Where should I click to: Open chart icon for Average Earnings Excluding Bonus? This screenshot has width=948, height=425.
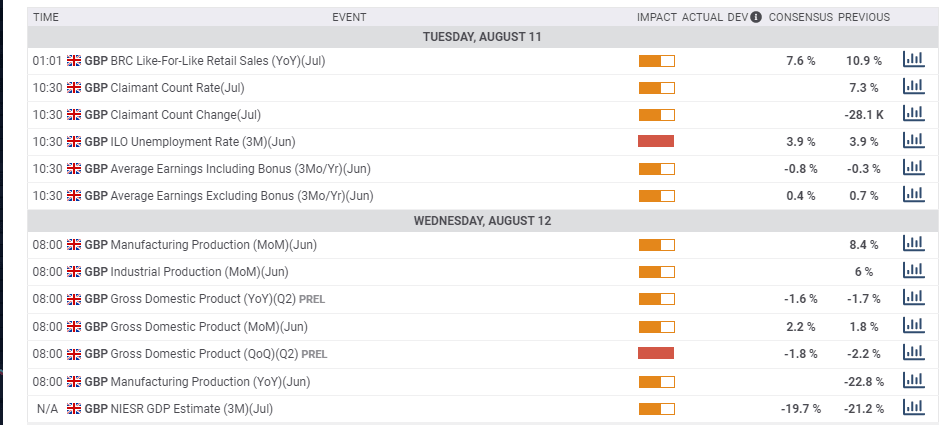[x=912, y=195]
